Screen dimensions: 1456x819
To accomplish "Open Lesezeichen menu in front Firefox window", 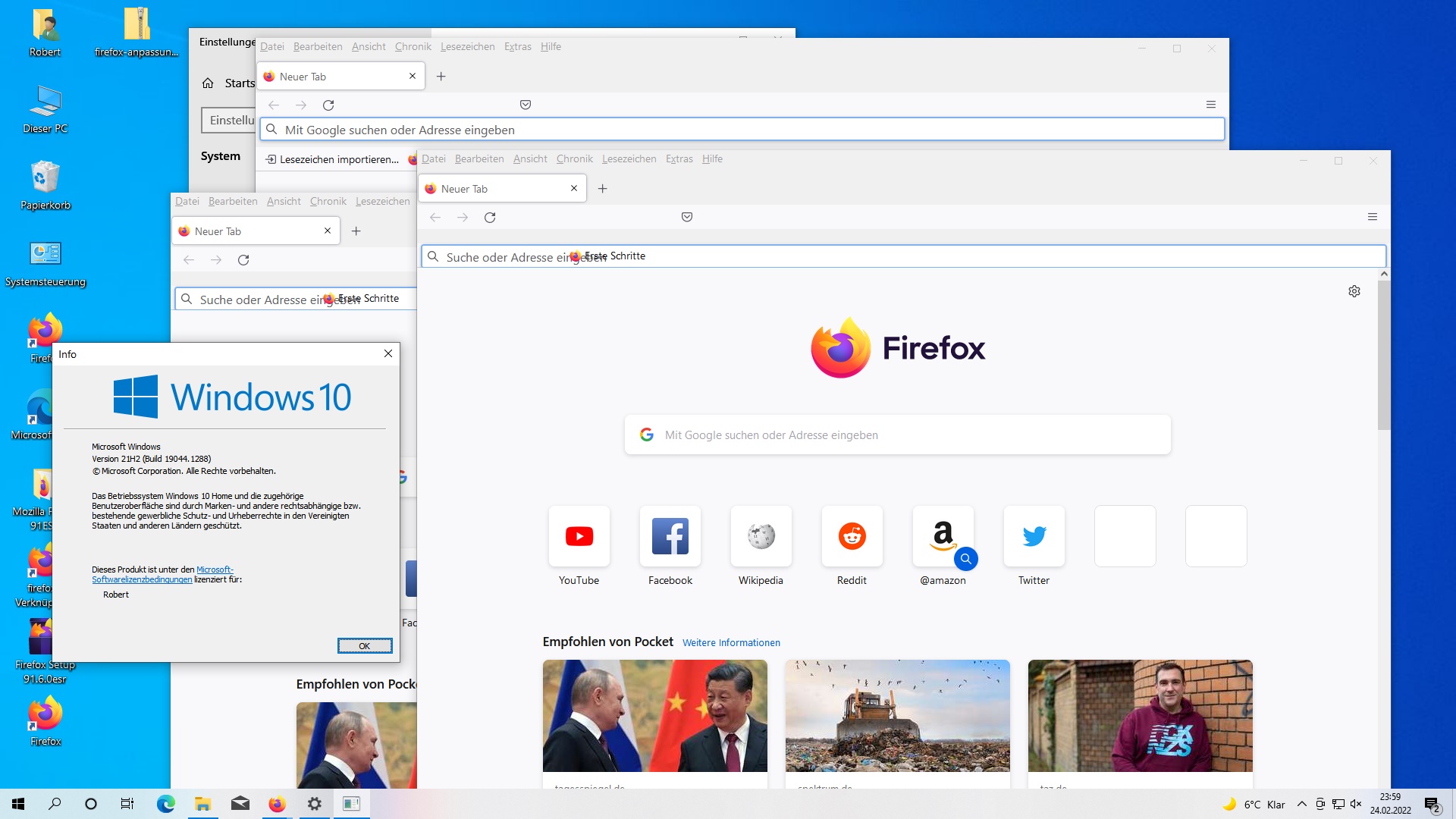I will tap(629, 159).
